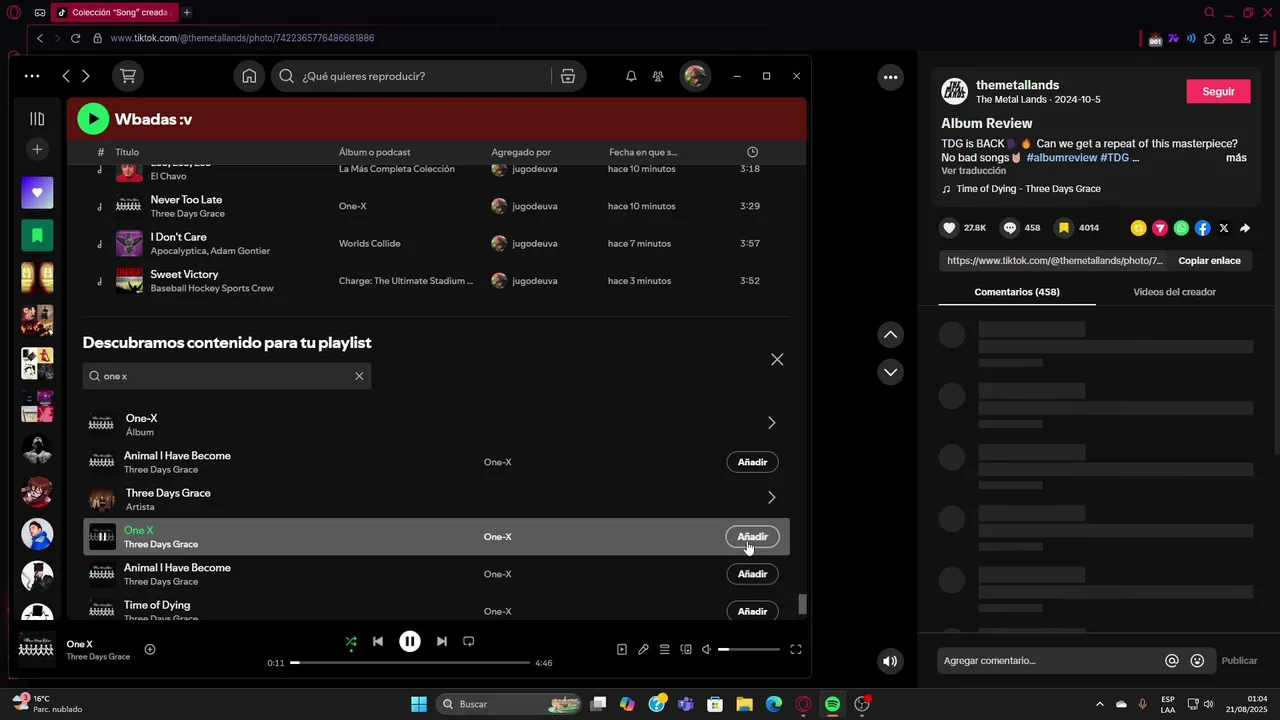The height and width of the screenshot is (720, 1280).
Task: Expand the One-X album result
Action: [x=771, y=423]
